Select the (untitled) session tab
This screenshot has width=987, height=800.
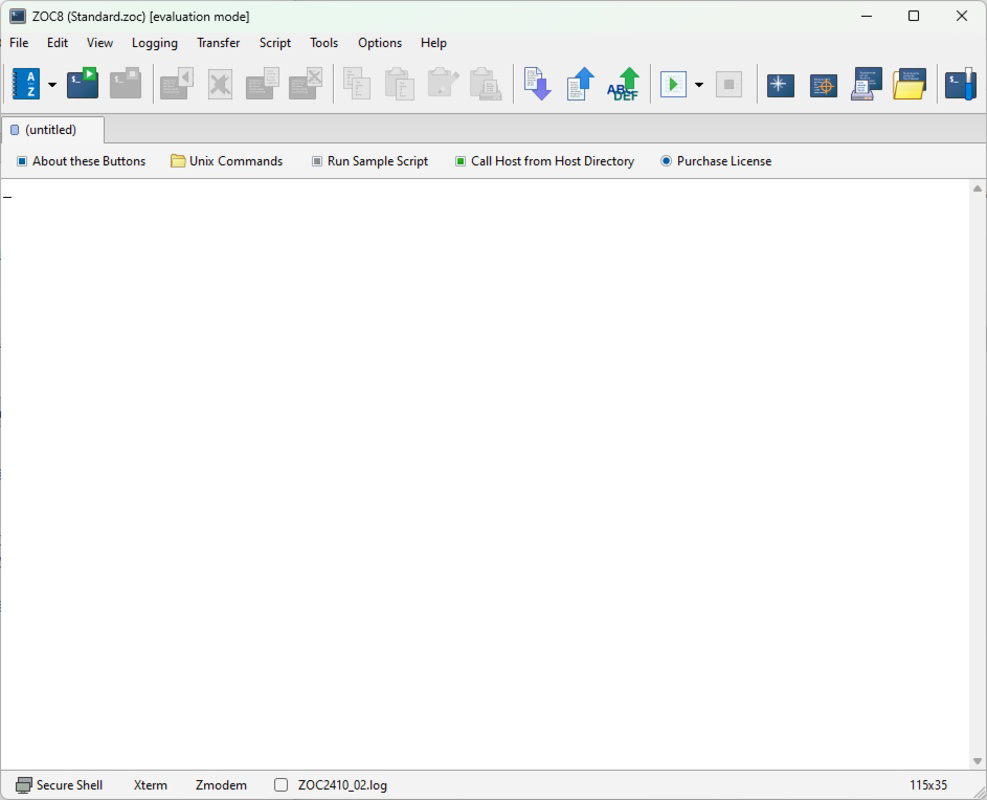[52, 130]
